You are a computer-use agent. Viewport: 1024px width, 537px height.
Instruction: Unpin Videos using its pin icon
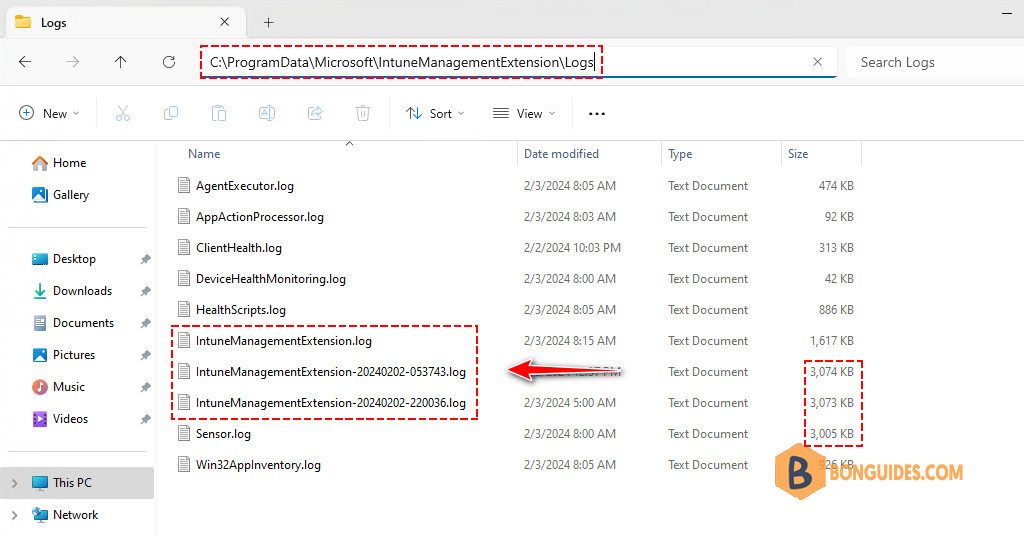pyautogui.click(x=145, y=419)
